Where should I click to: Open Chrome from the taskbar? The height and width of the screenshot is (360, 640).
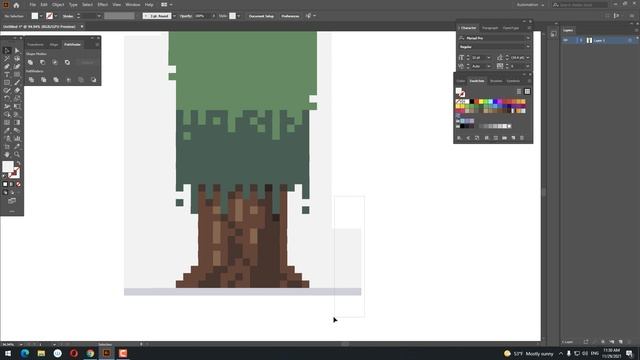90,353
